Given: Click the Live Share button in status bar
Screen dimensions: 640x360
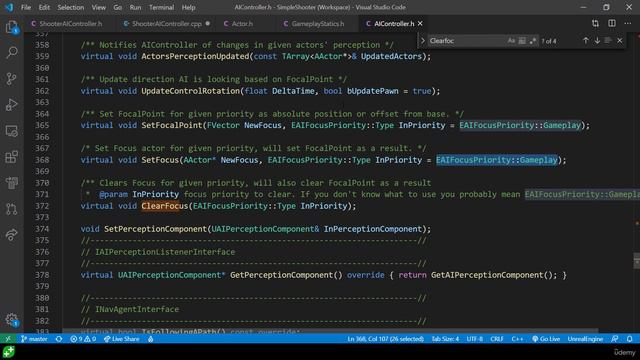Looking at the screenshot, I should pos(122,339).
